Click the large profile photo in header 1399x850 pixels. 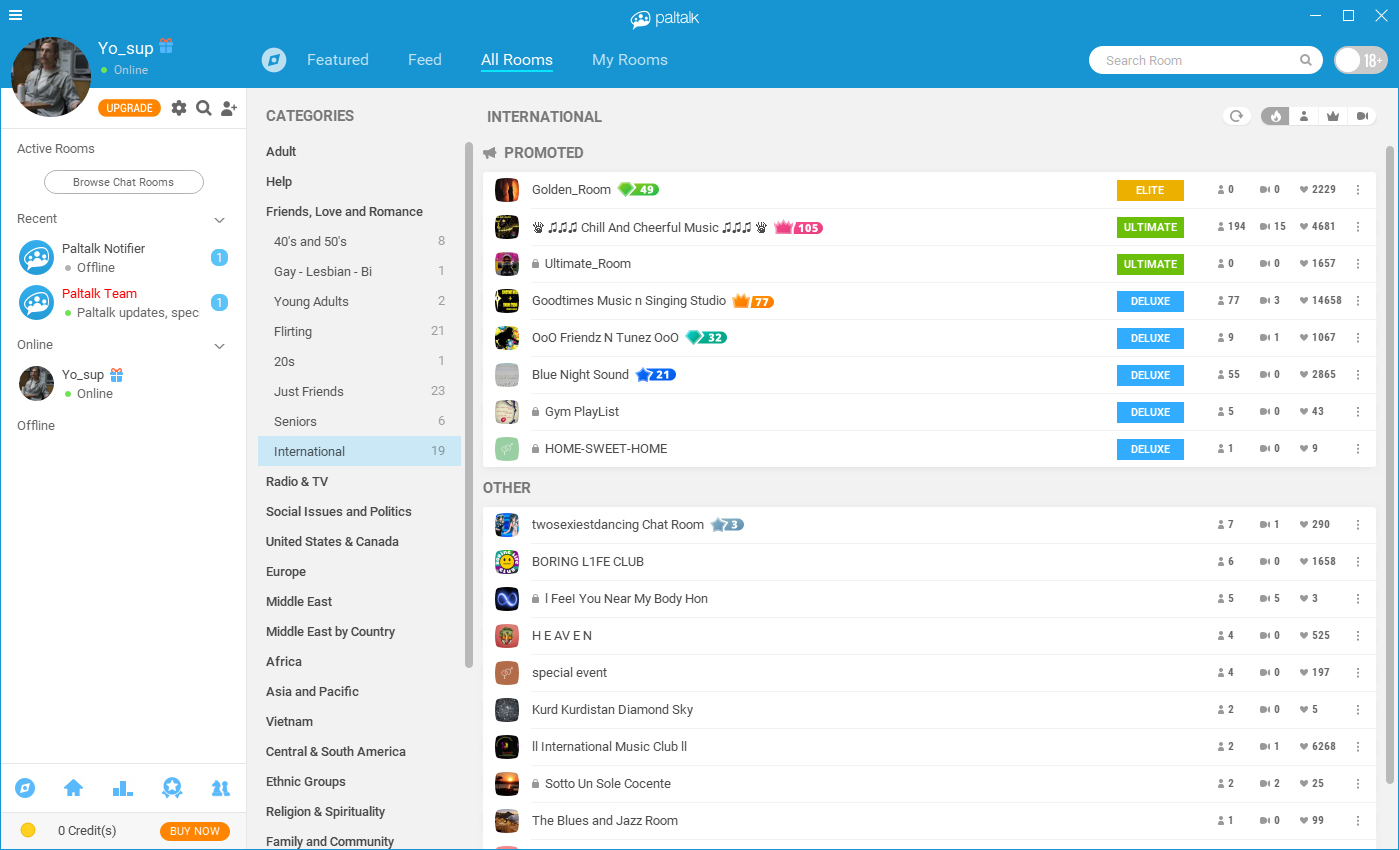[x=51, y=77]
